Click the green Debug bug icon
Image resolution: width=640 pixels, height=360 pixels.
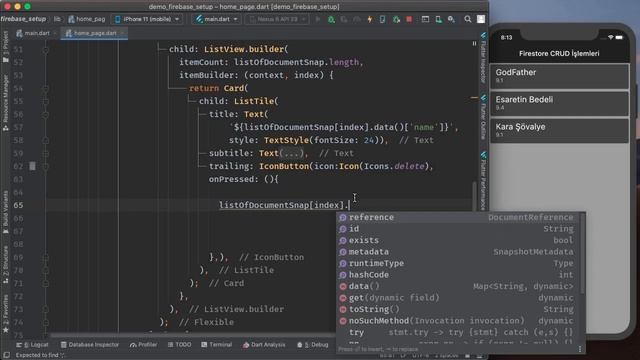[x=331, y=19]
